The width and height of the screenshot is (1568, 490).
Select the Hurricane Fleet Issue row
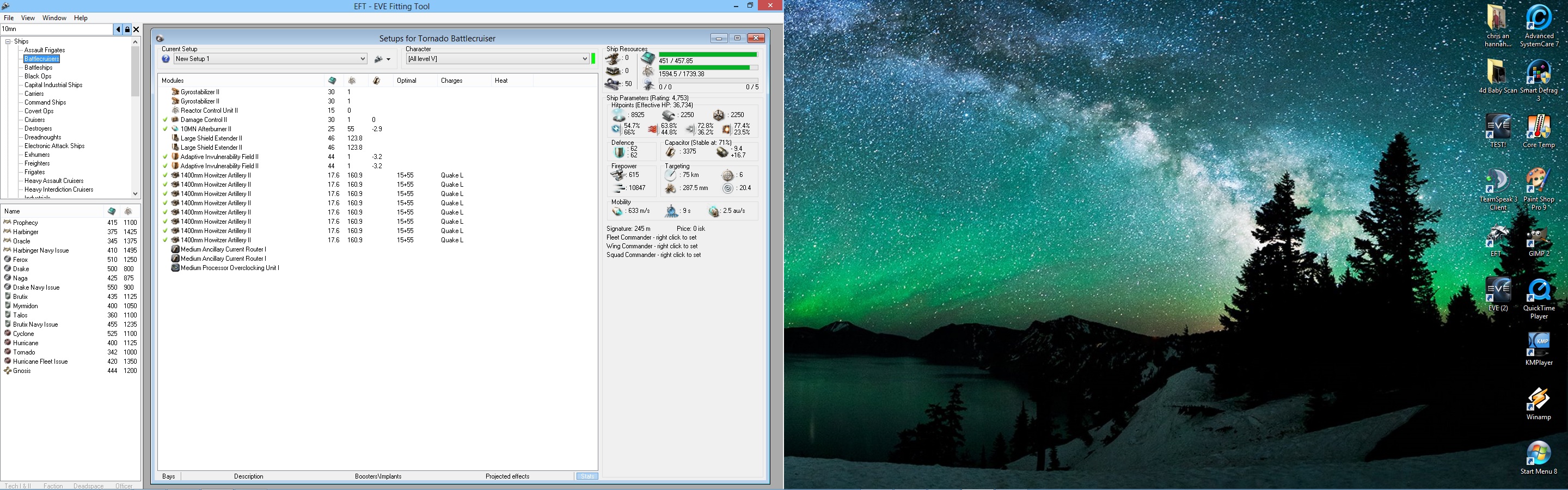pos(71,362)
